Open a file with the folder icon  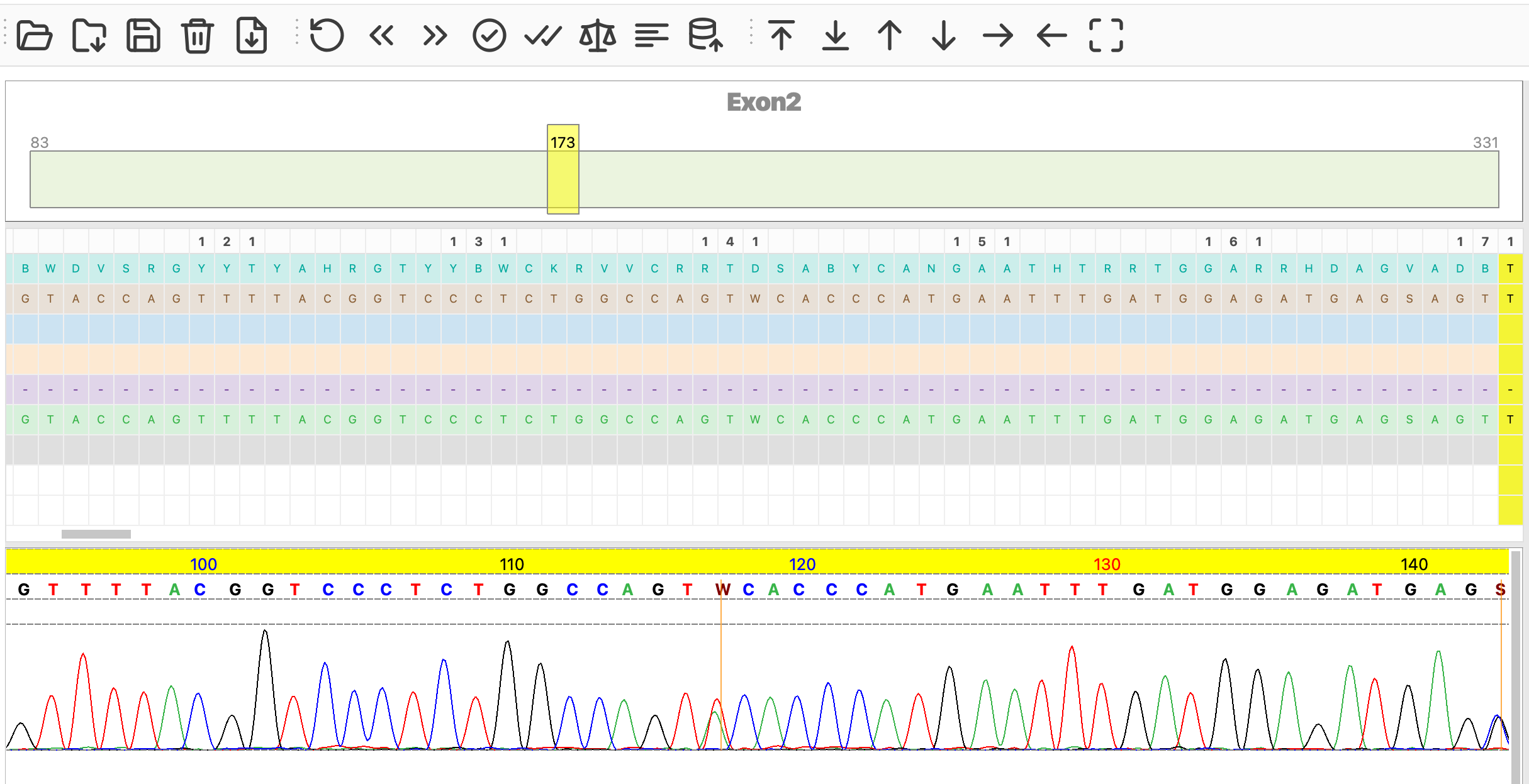click(35, 35)
